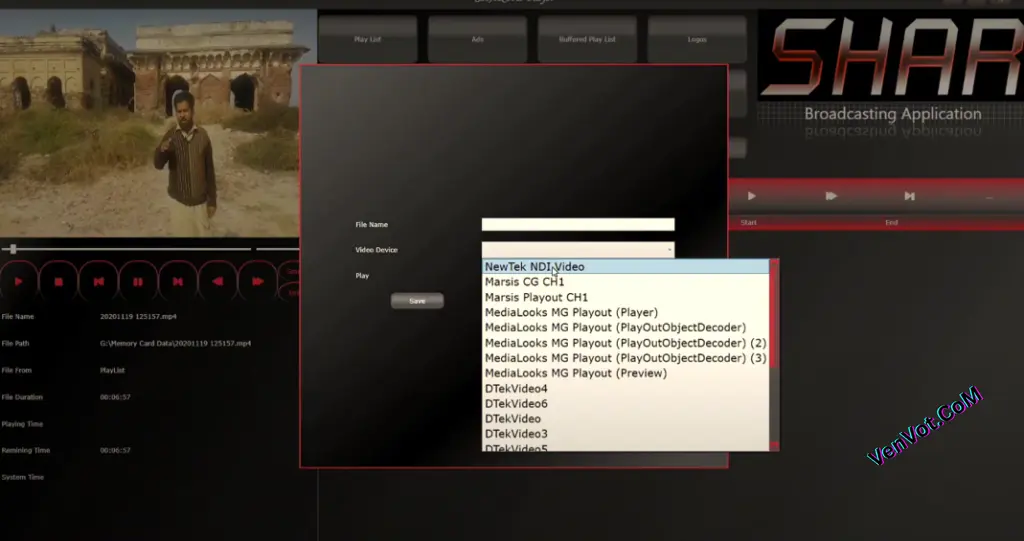Viewport: 1024px width, 541px height.
Task: Click the Start column header
Action: [x=748, y=223]
